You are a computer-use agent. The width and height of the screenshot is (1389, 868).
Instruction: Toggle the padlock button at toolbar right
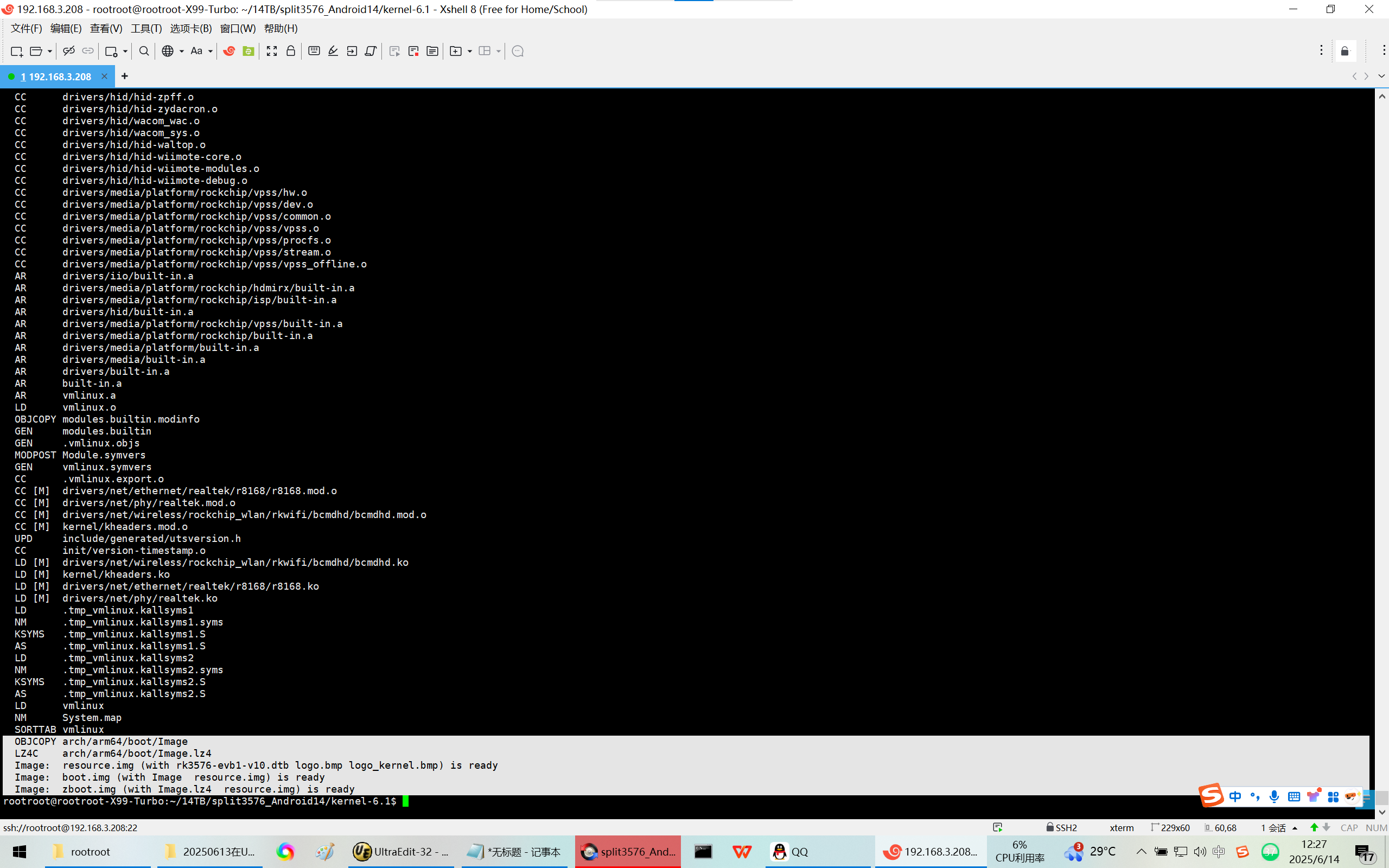[x=1345, y=51]
